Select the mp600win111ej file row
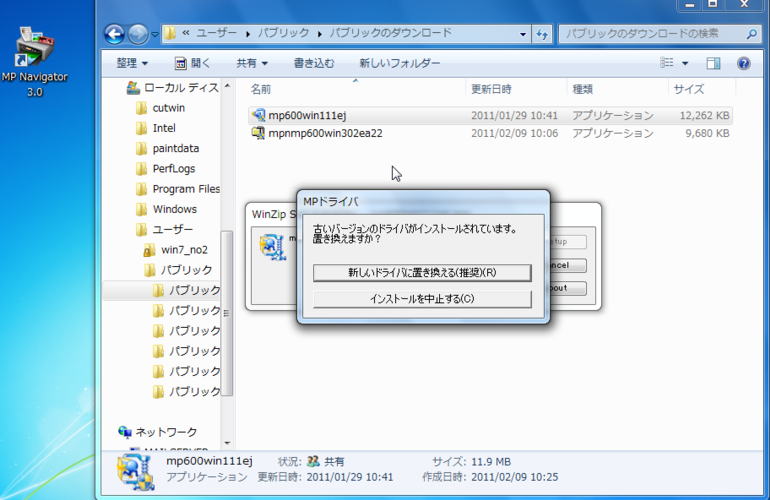Image resolution: width=770 pixels, height=500 pixels. tap(490, 115)
